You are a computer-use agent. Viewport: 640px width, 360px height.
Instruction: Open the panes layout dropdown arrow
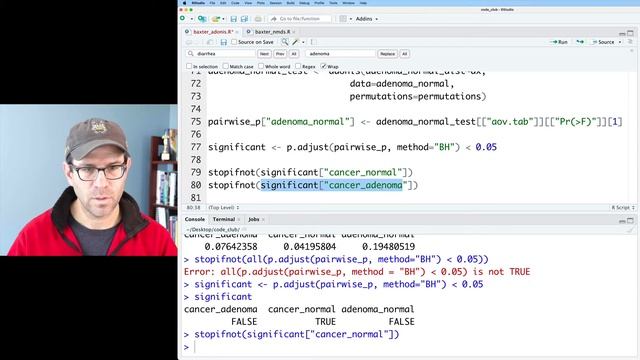(350, 19)
